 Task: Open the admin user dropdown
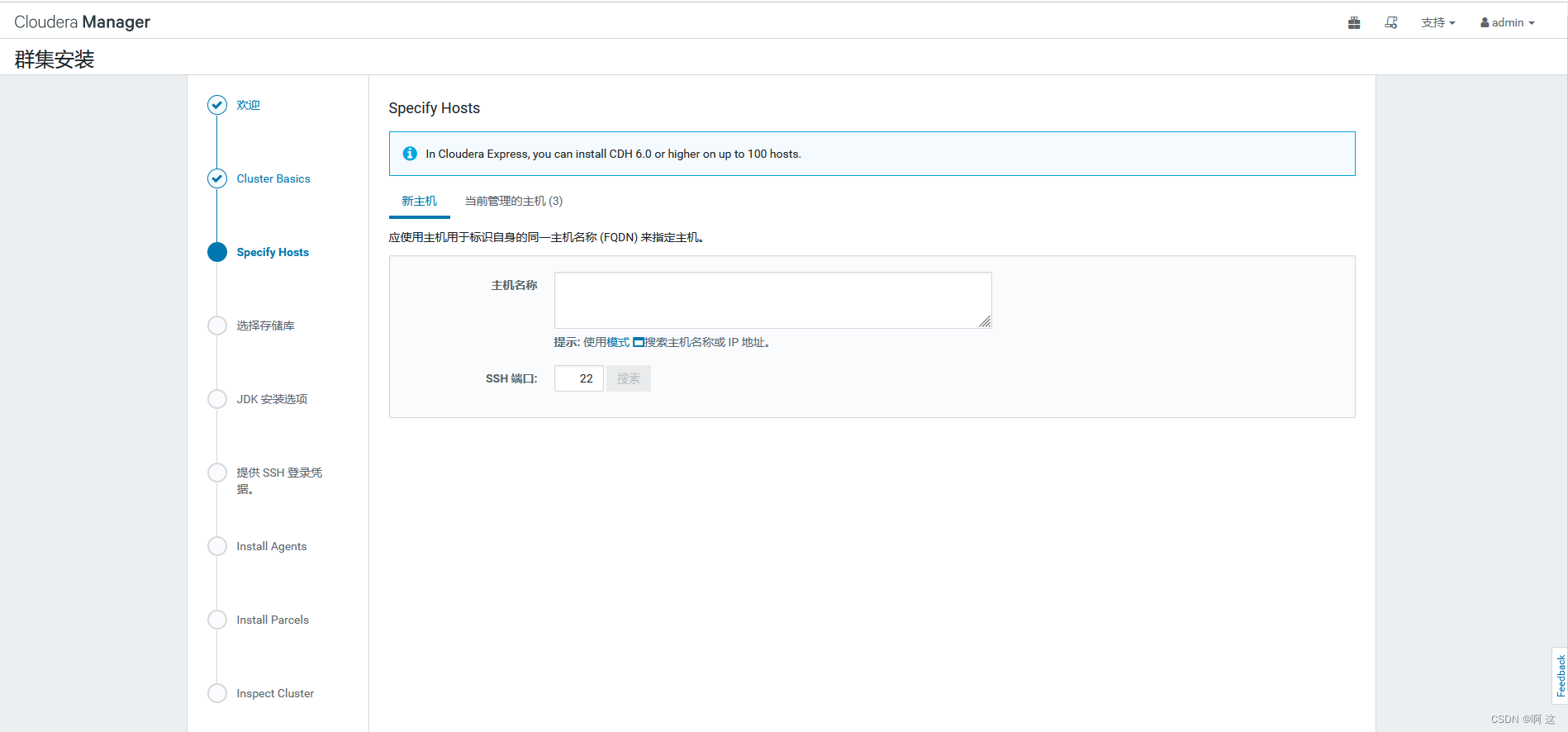[x=1508, y=23]
